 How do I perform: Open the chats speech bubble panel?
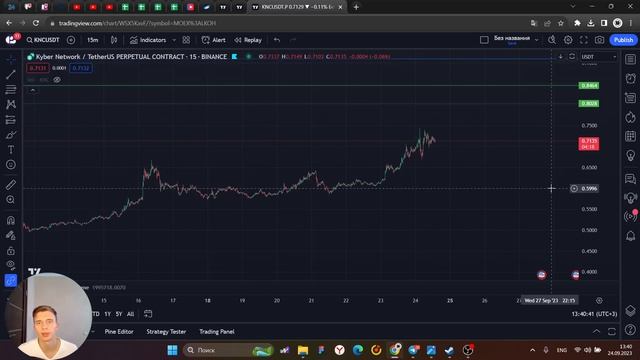631,179
